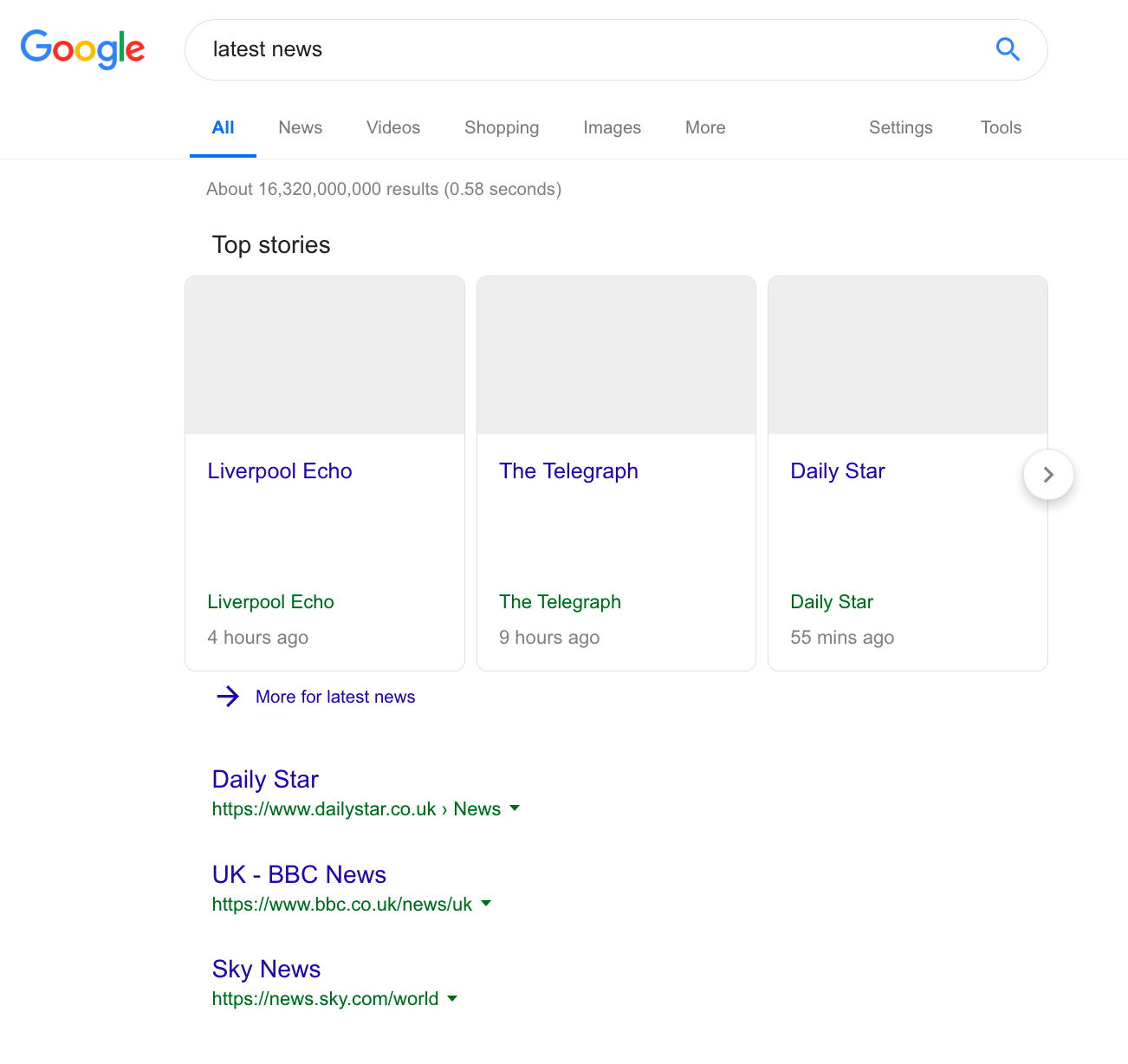This screenshot has height=1064, width=1128.
Task: Click the https://news.sky.com/world URL
Action: pos(325,998)
